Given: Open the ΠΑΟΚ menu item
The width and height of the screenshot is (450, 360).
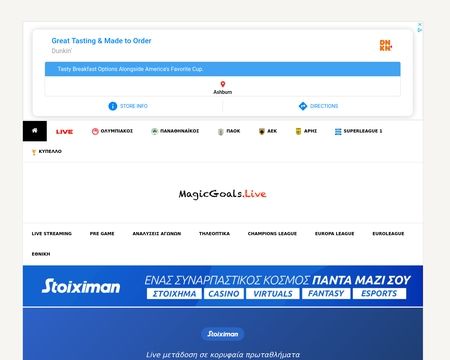Looking at the screenshot, I should click(233, 131).
